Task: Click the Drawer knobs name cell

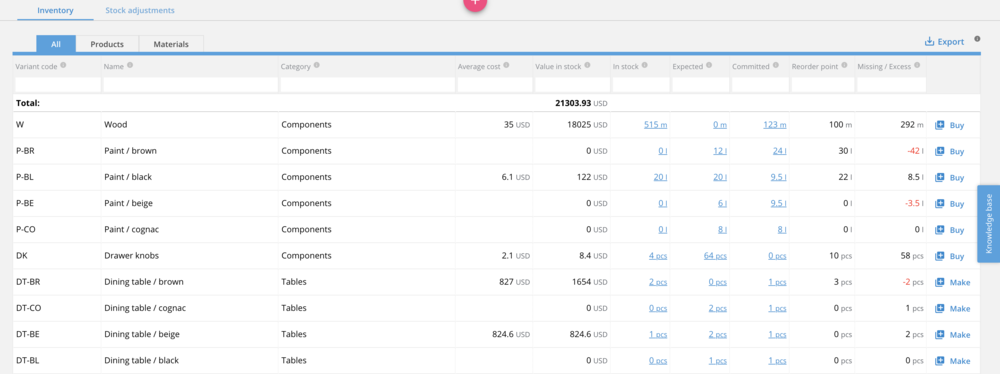Action: pyautogui.click(x=131, y=256)
